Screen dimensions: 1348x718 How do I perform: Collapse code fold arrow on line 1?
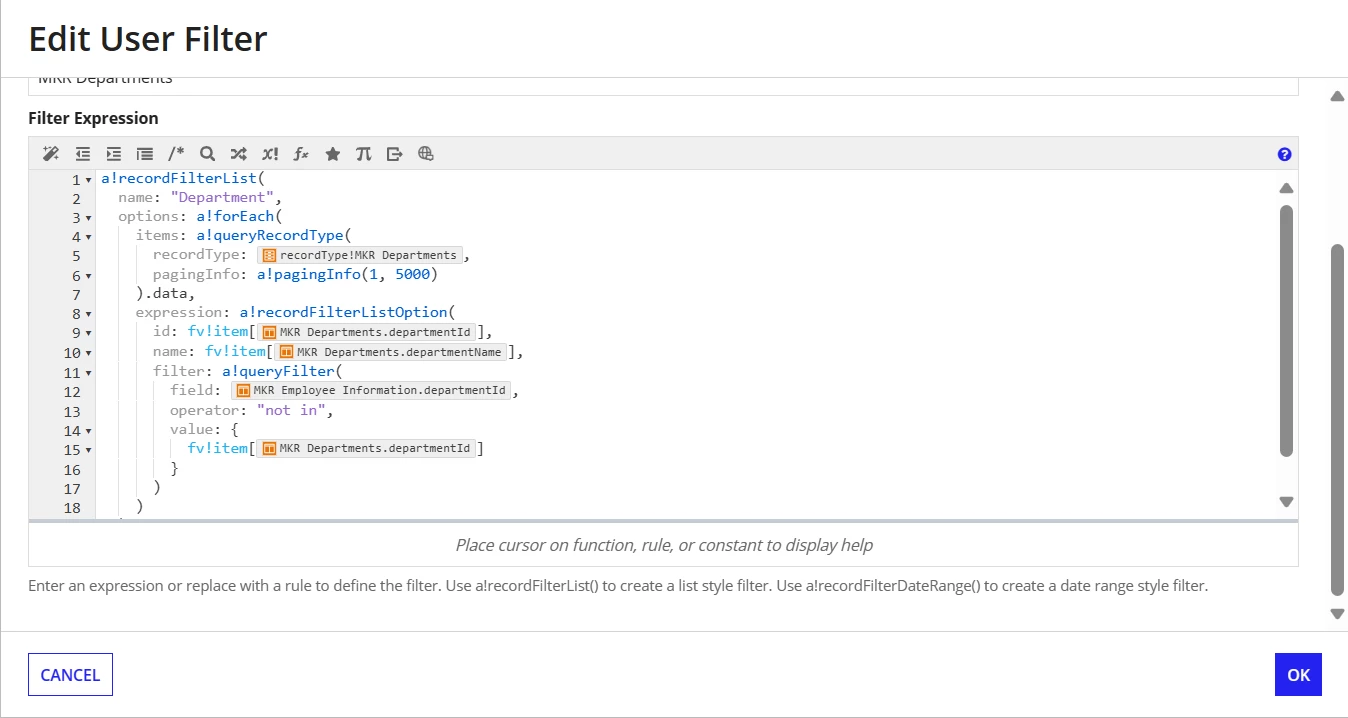(89, 180)
